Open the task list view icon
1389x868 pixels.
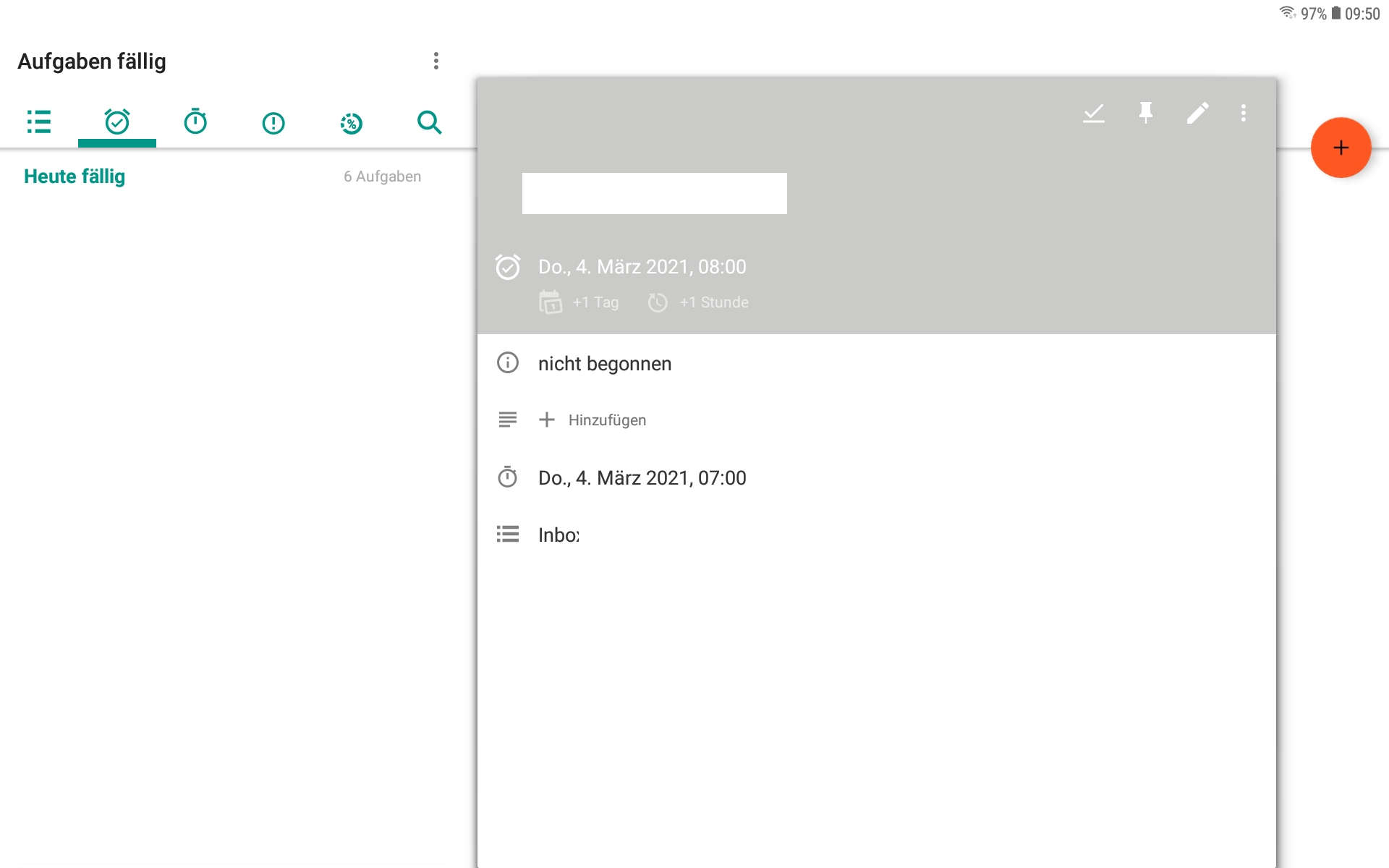(39, 122)
